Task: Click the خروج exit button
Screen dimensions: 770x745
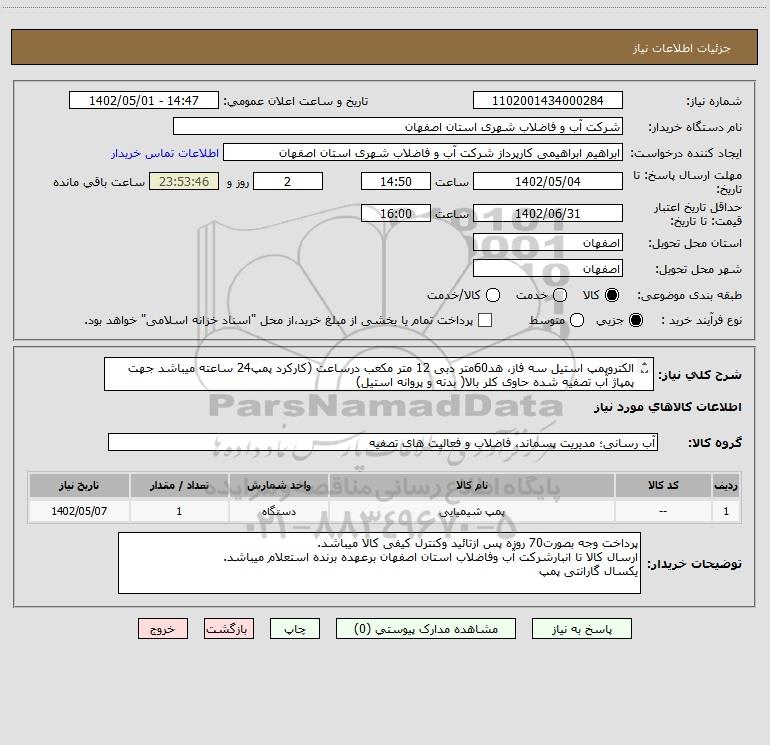Action: [163, 629]
